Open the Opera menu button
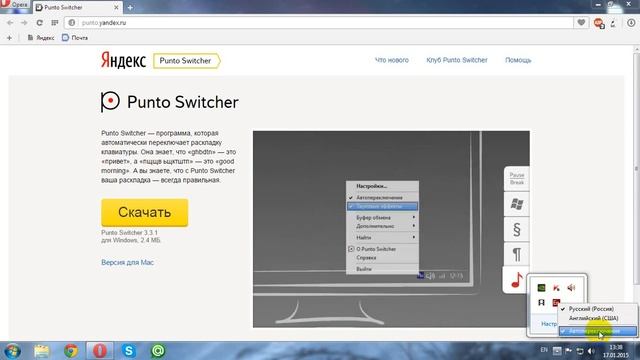This screenshot has height=360, width=640. click(15, 5)
